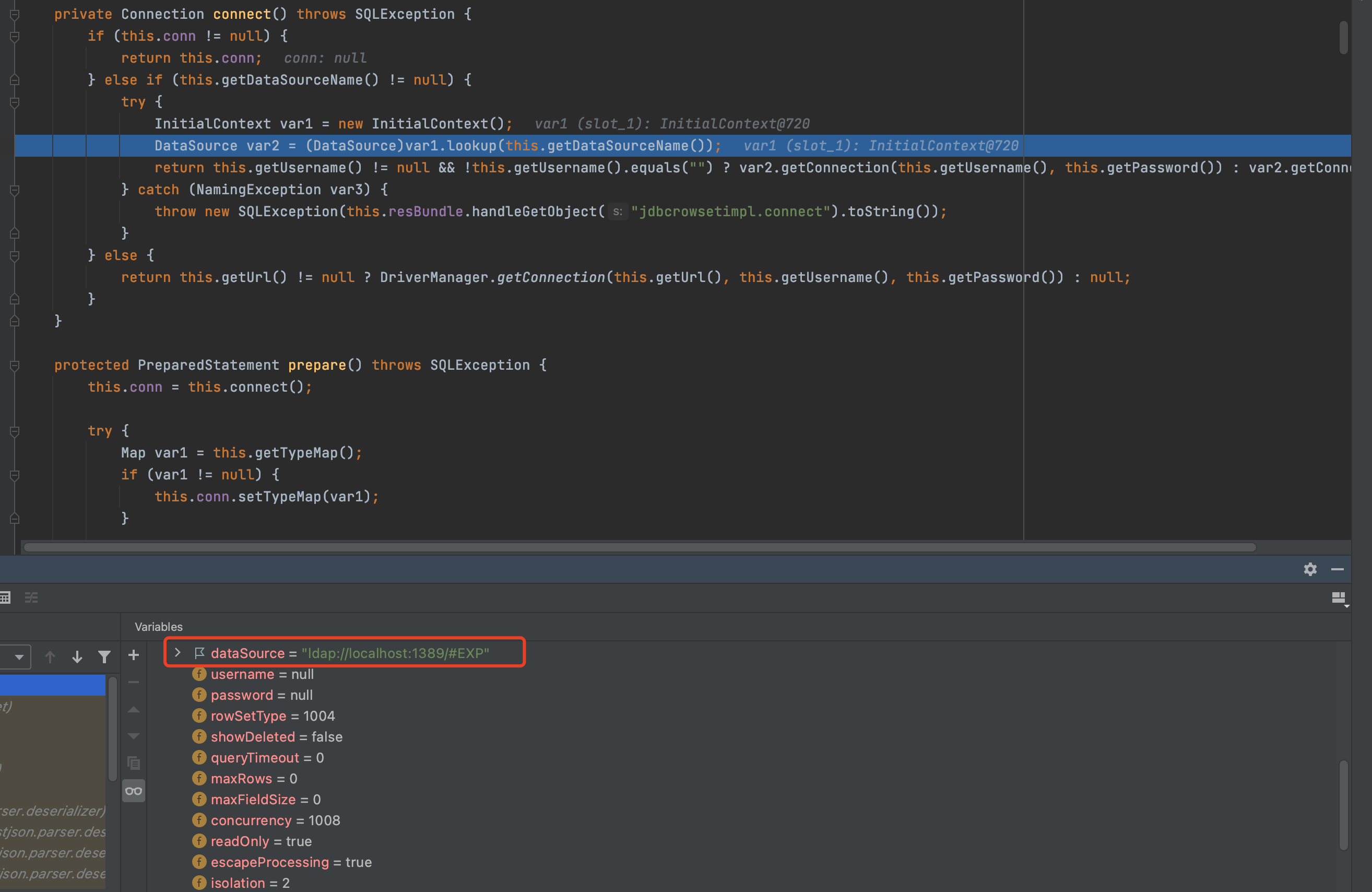
Task: Open the restore layout icon
Action: click(1340, 598)
